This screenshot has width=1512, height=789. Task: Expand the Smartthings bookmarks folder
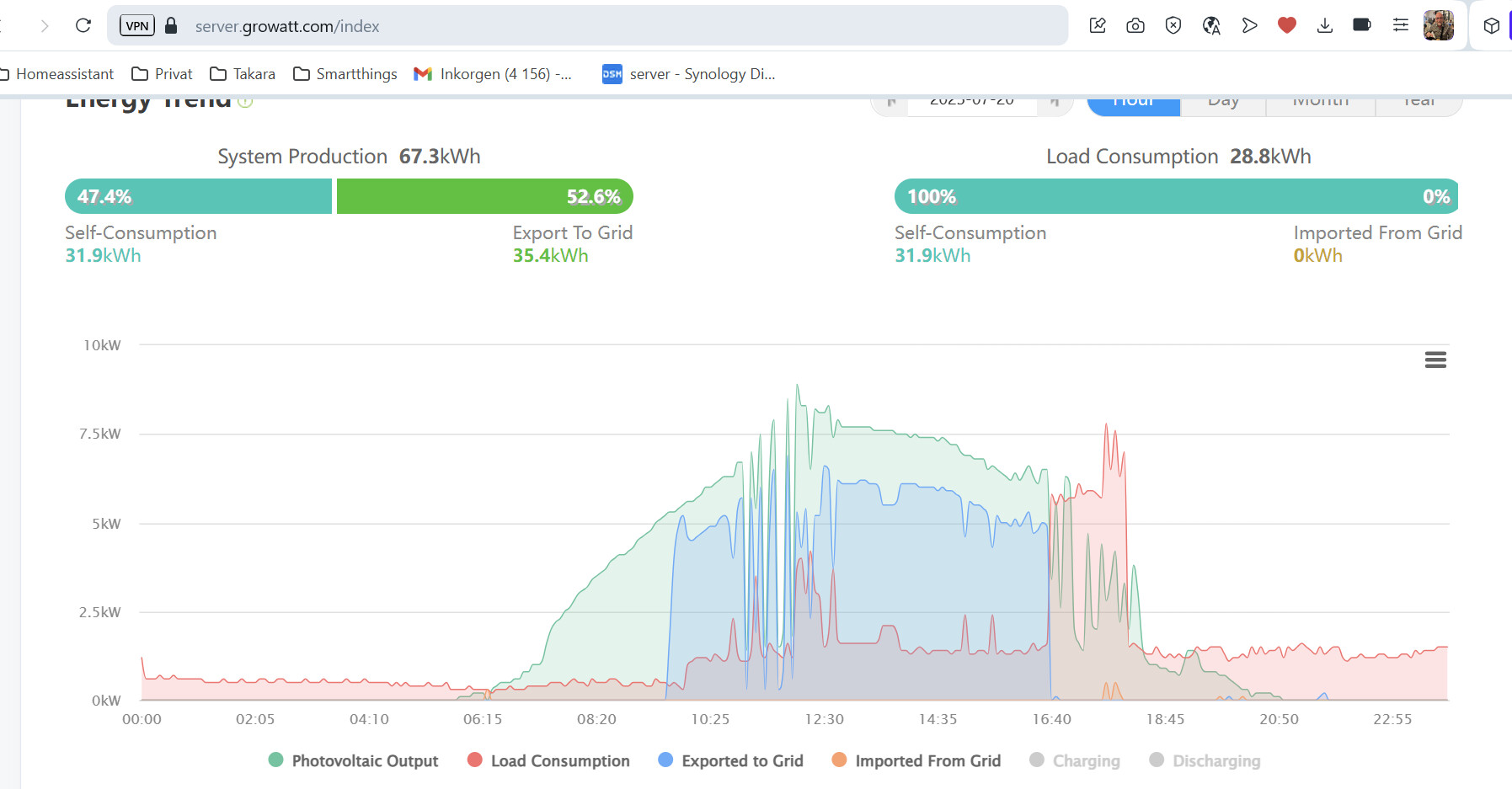pyautogui.click(x=345, y=74)
